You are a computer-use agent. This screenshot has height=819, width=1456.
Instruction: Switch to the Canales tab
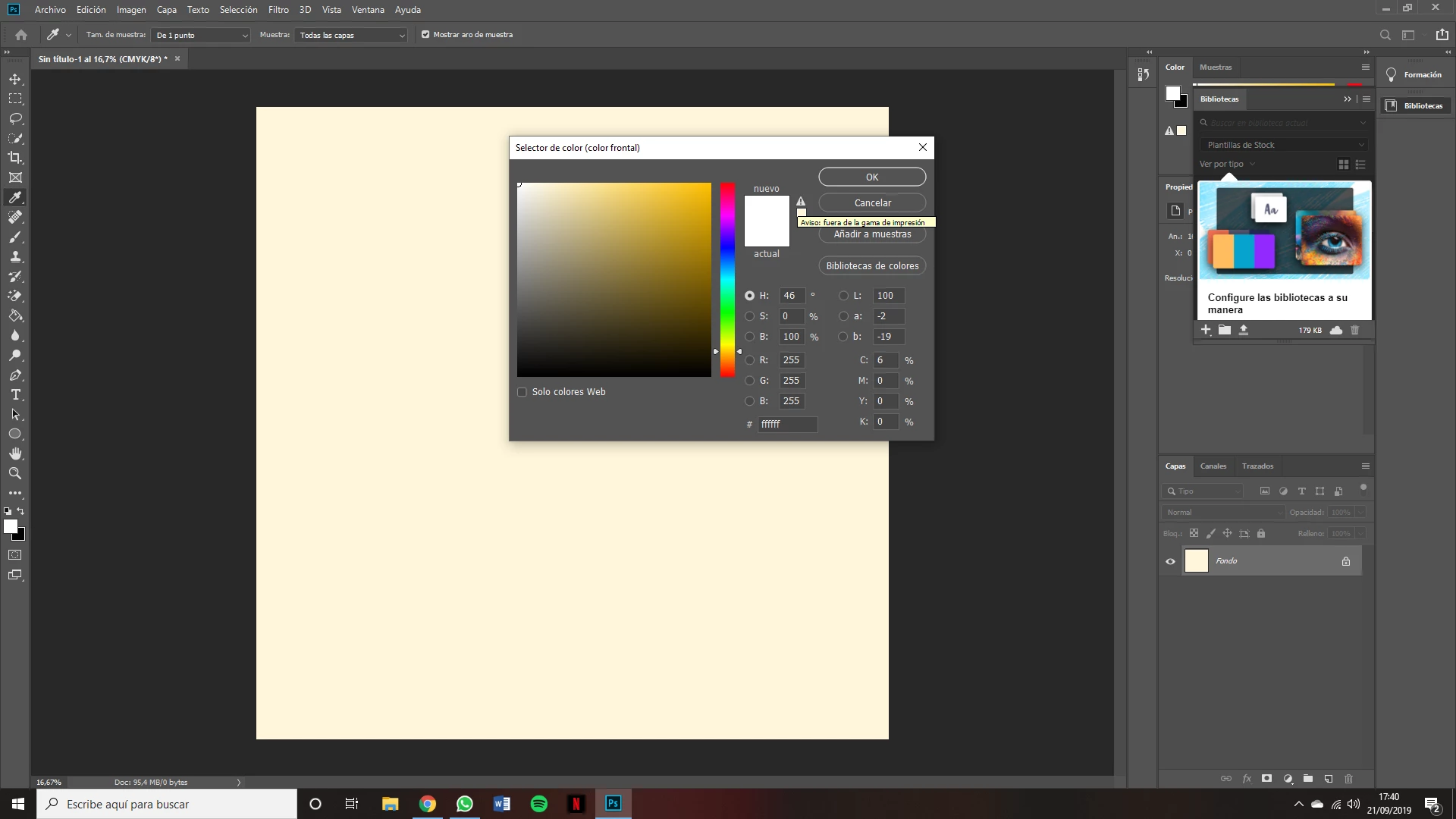tap(1213, 466)
